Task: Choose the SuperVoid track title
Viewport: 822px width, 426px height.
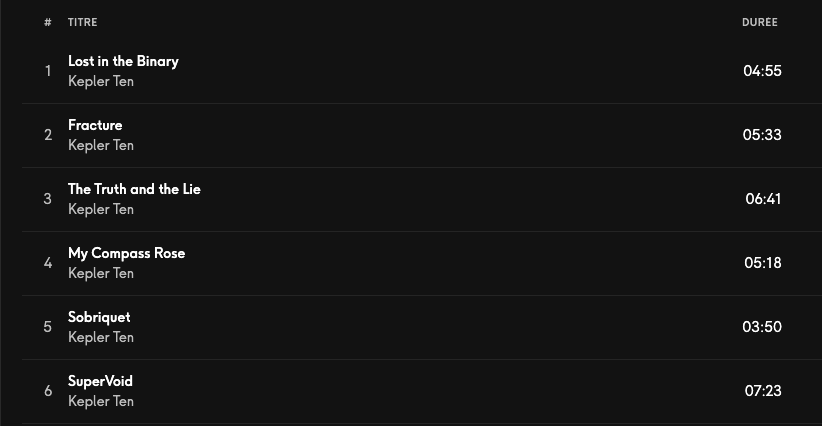Action: click(100, 381)
